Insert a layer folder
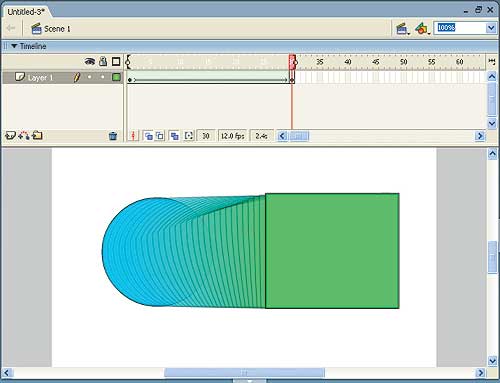This screenshot has height=383, width=500. (x=37, y=135)
